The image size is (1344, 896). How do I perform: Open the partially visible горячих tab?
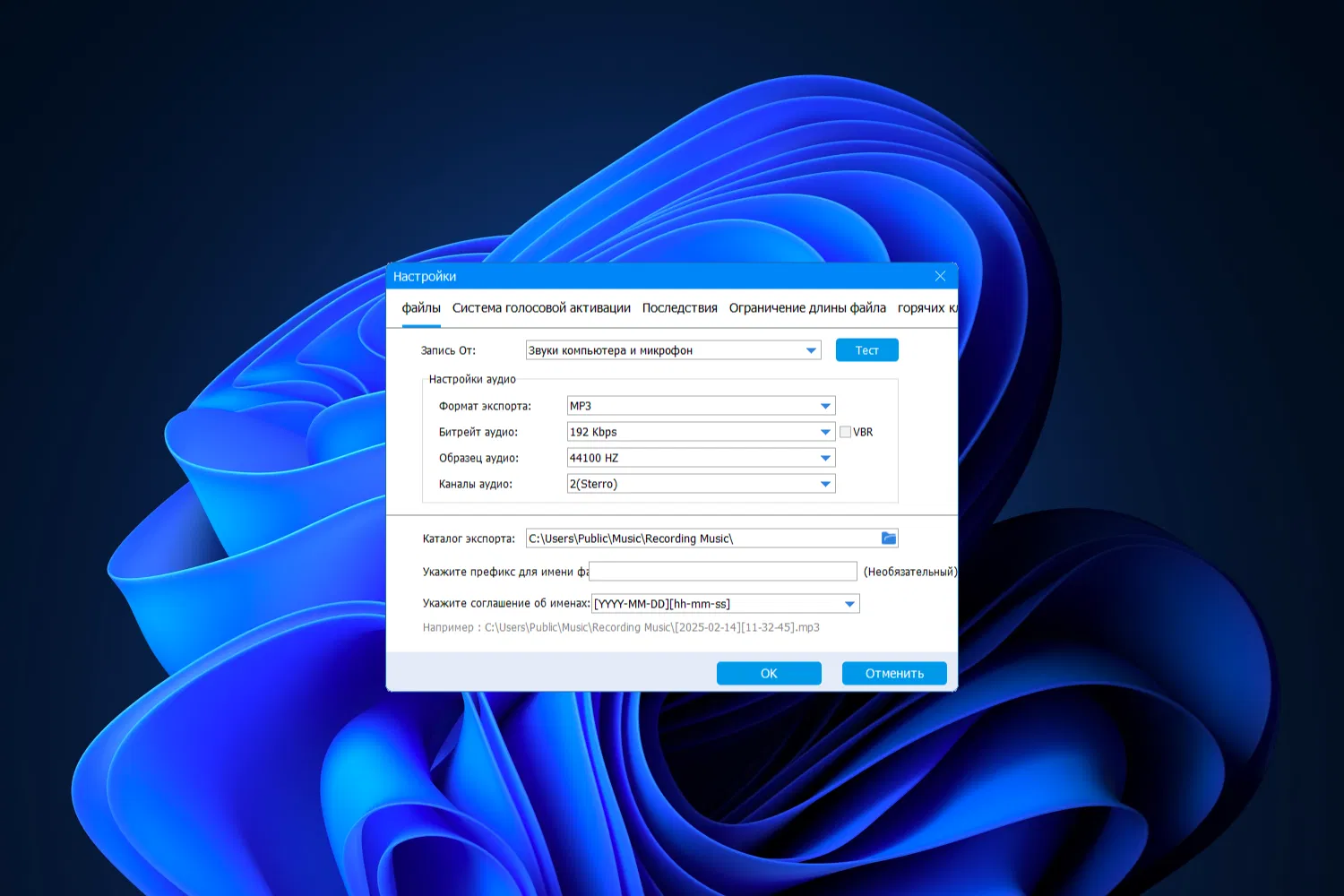[927, 308]
